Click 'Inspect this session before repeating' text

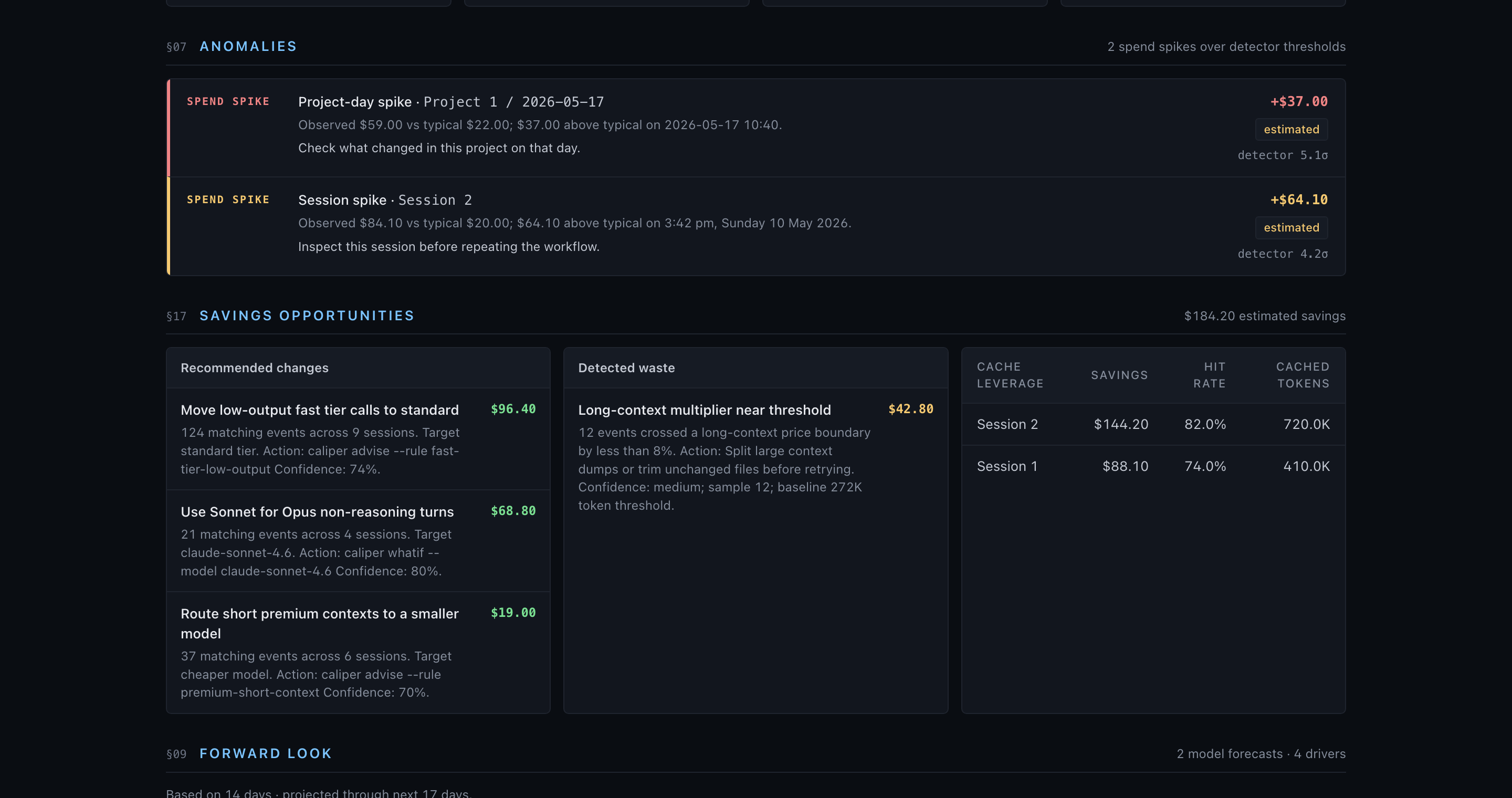click(448, 246)
